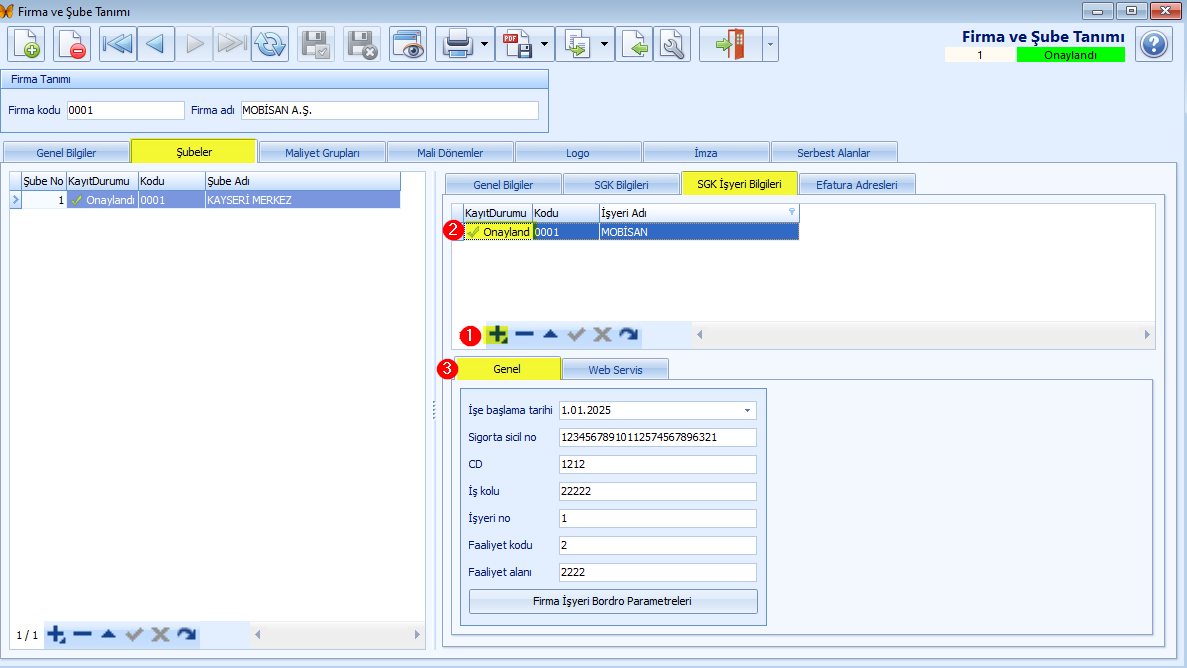Switch to the Web Servis tab
Image resolution: width=1187 pixels, height=668 pixels.
(x=615, y=370)
